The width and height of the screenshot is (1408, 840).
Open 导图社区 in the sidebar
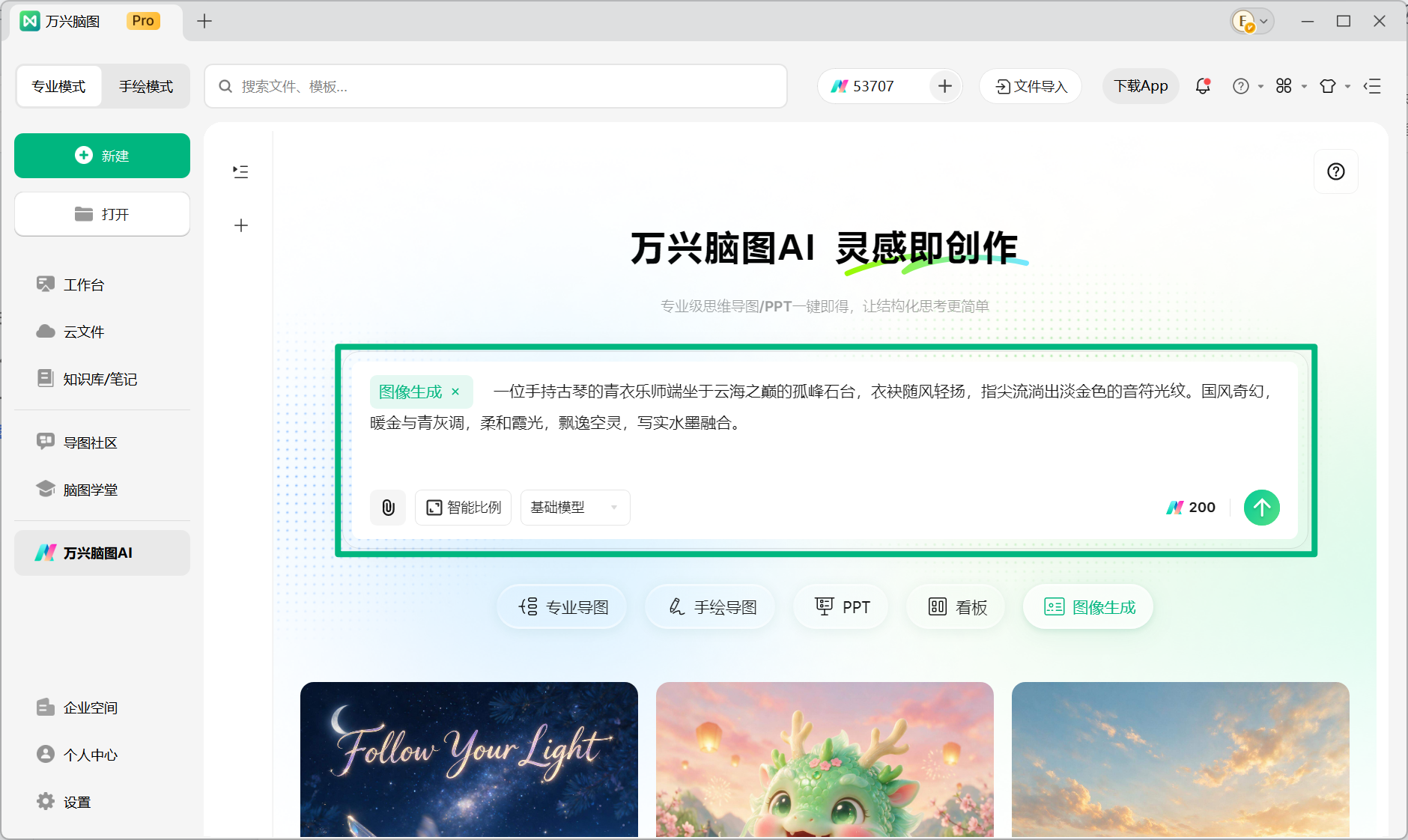[x=102, y=442]
